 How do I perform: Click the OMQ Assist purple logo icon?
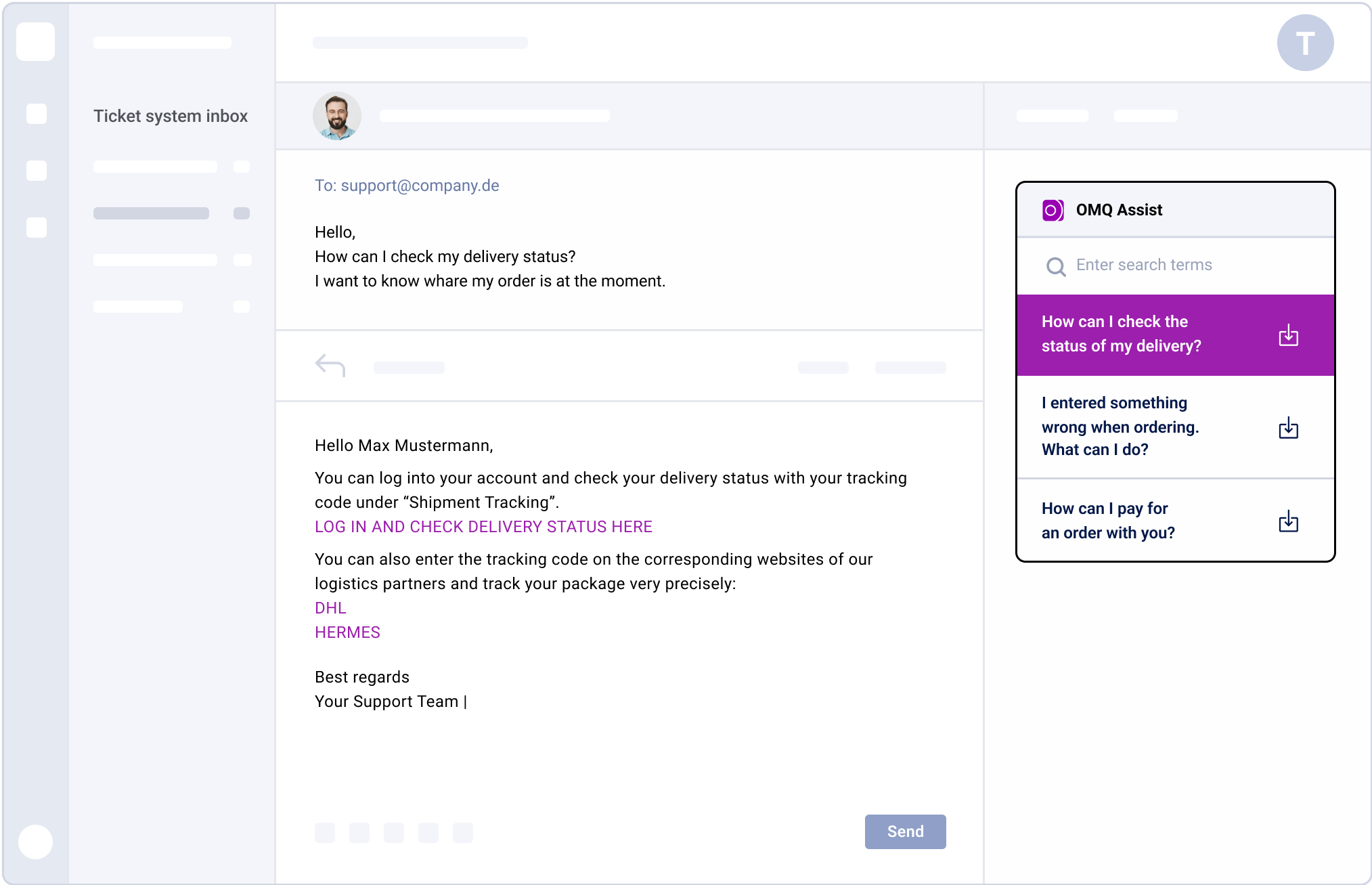[1053, 210]
